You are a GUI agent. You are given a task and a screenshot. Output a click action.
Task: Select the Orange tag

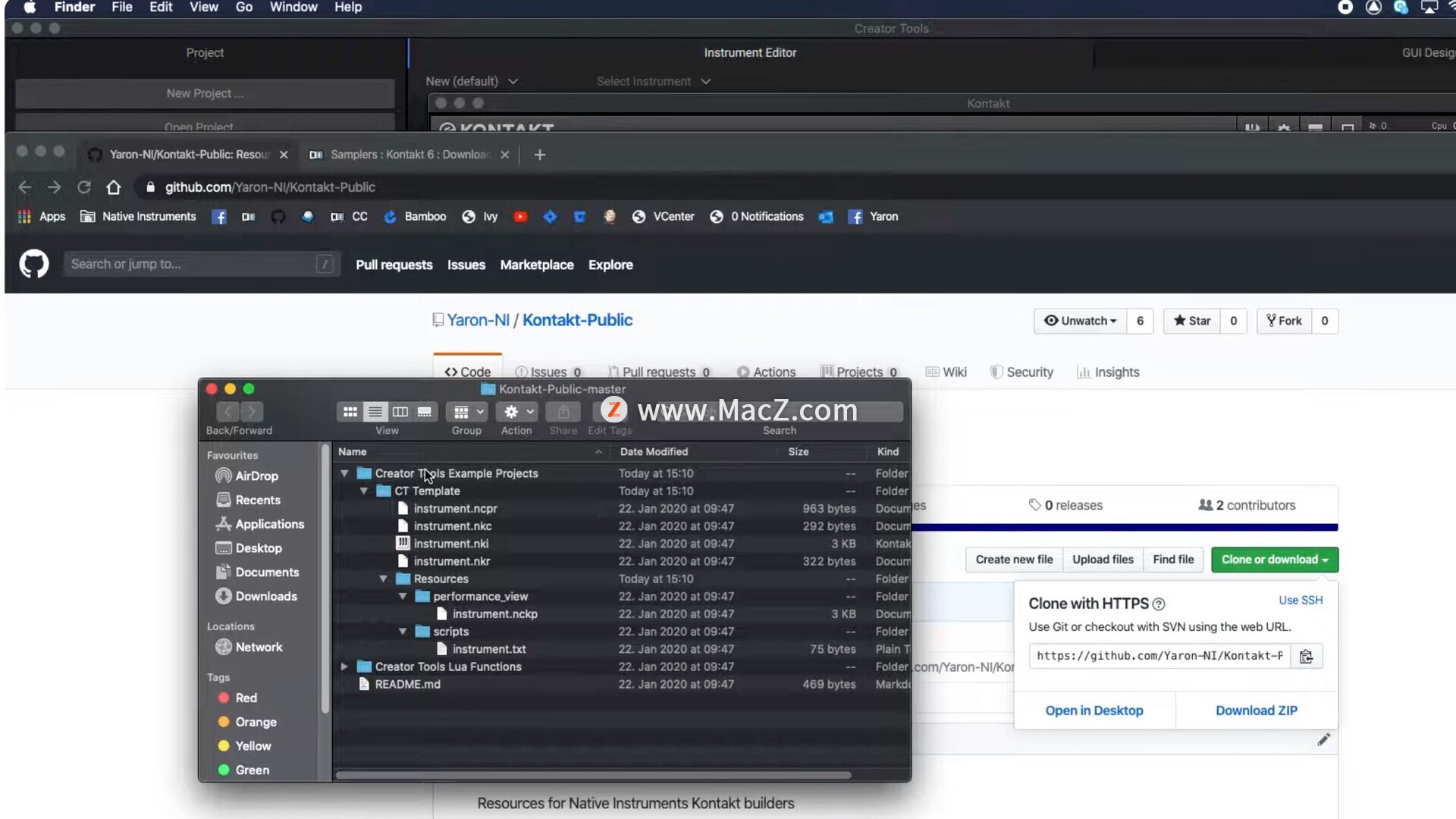247,723
